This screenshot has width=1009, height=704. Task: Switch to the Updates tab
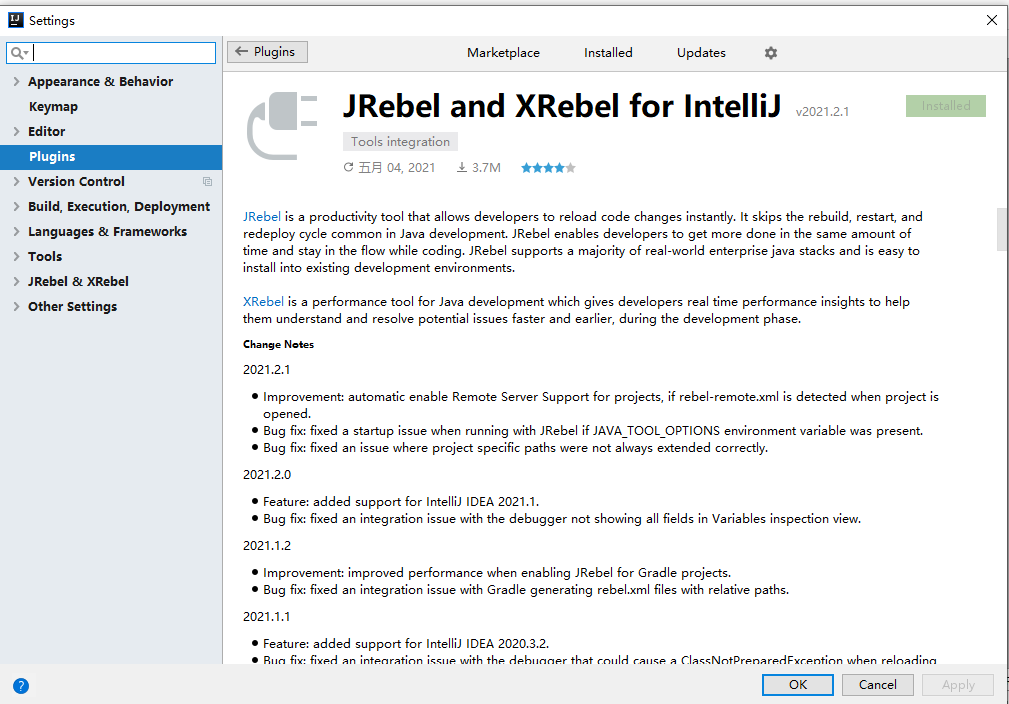pyautogui.click(x=700, y=53)
